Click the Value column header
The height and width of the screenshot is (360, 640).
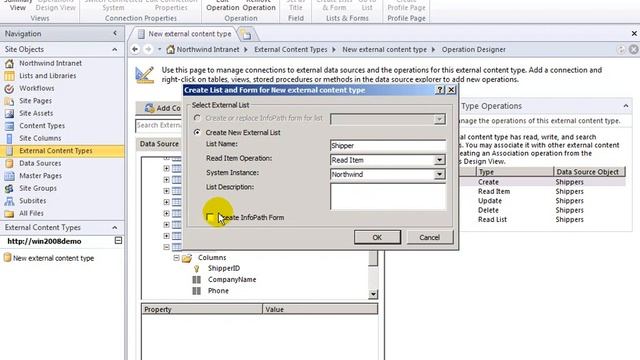[x=320, y=309]
